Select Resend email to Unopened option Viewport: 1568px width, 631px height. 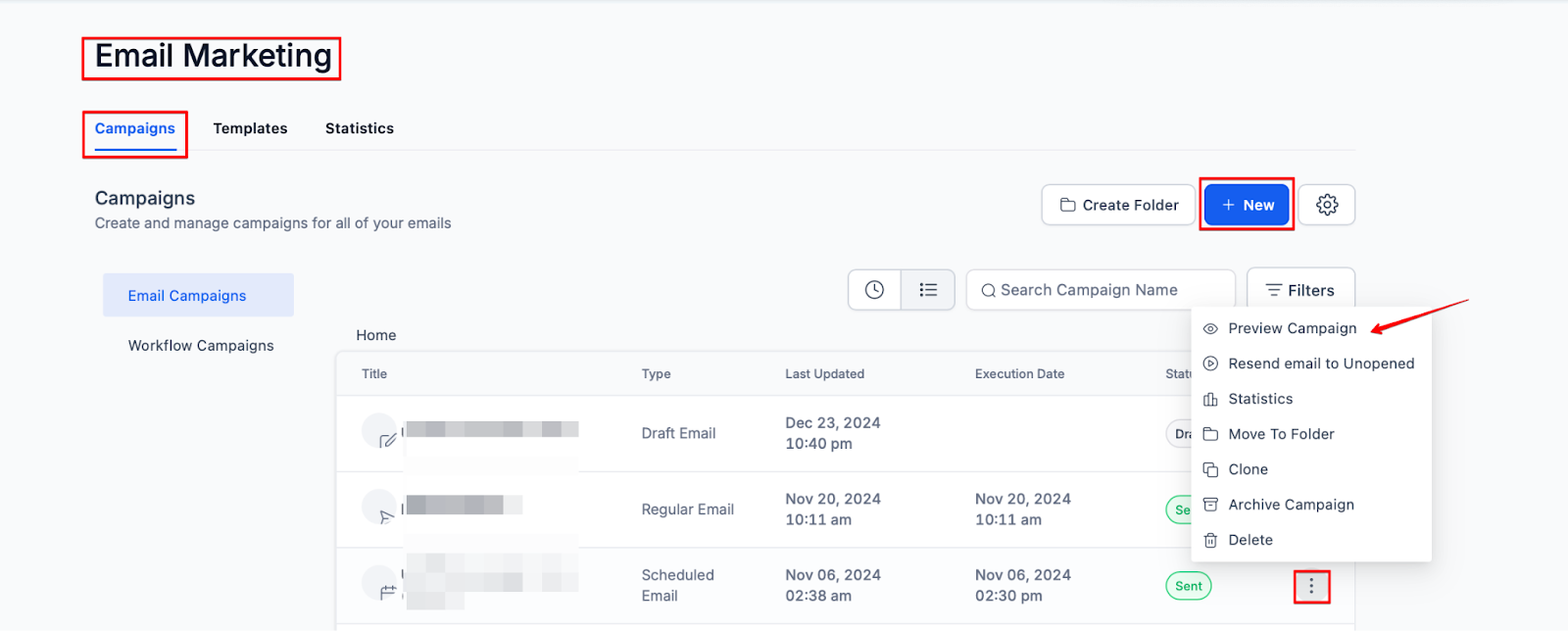click(1320, 364)
